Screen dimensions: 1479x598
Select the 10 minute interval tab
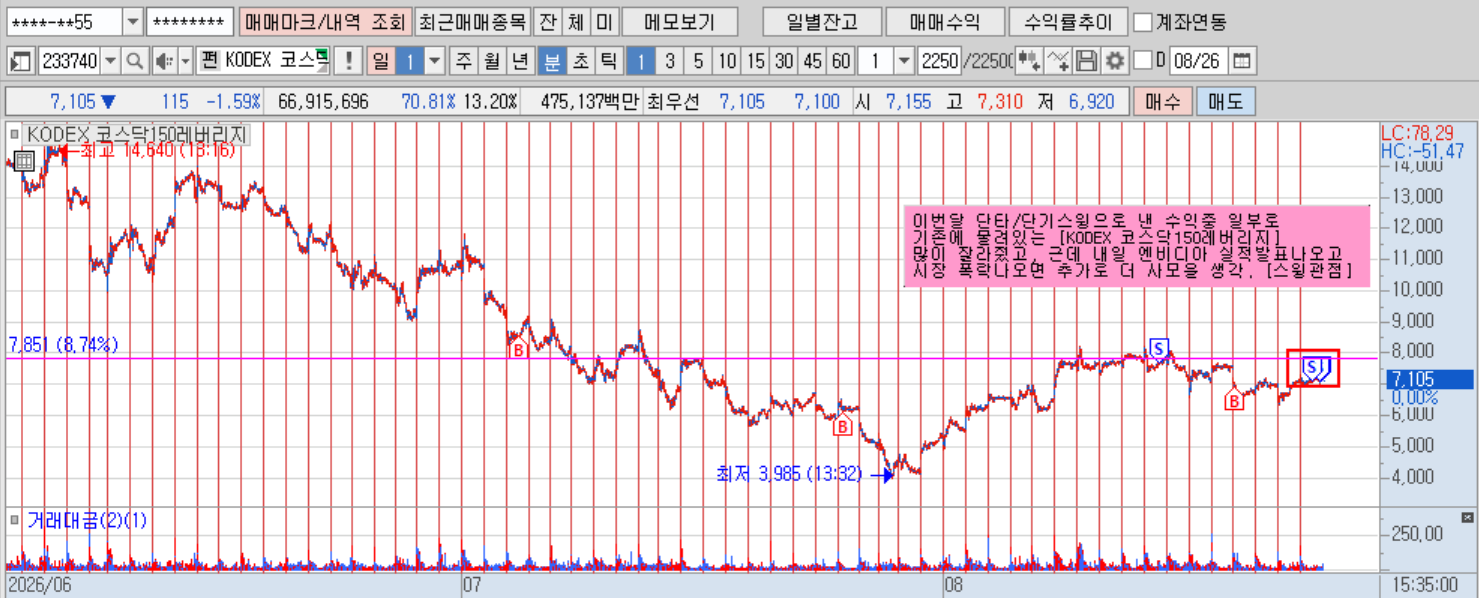coord(727,62)
